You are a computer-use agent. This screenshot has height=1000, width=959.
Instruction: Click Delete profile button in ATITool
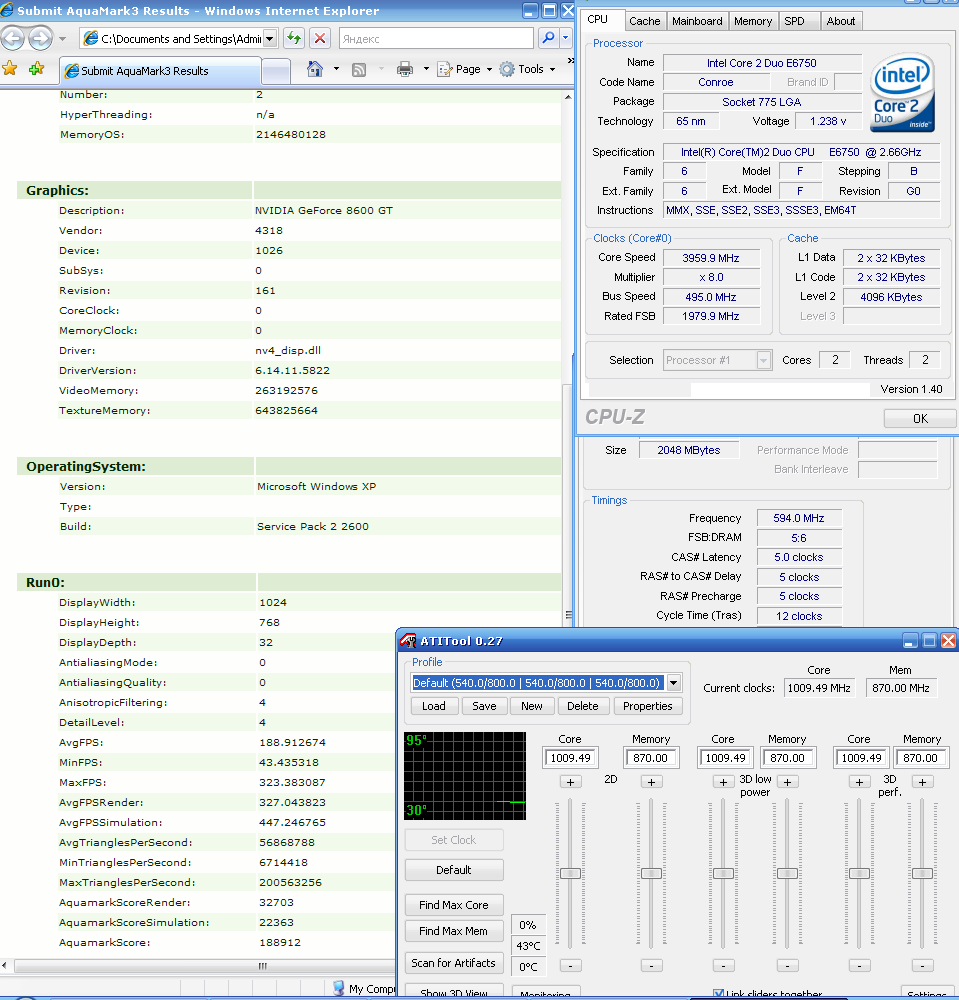click(583, 706)
